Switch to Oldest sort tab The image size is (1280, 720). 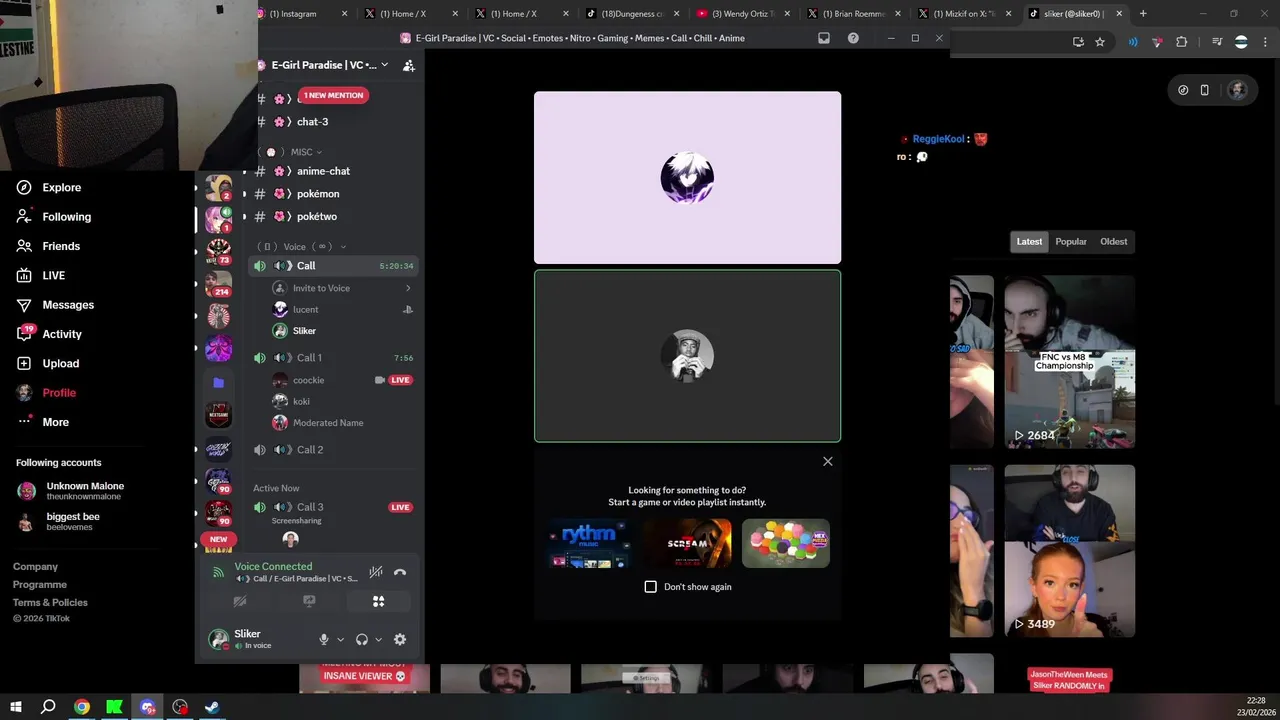click(1114, 241)
